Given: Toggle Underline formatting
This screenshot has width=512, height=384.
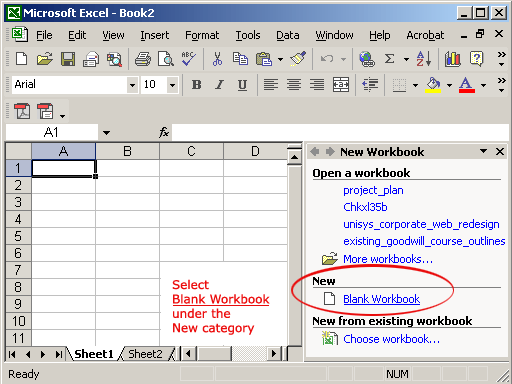Looking at the screenshot, I should [x=242, y=85].
